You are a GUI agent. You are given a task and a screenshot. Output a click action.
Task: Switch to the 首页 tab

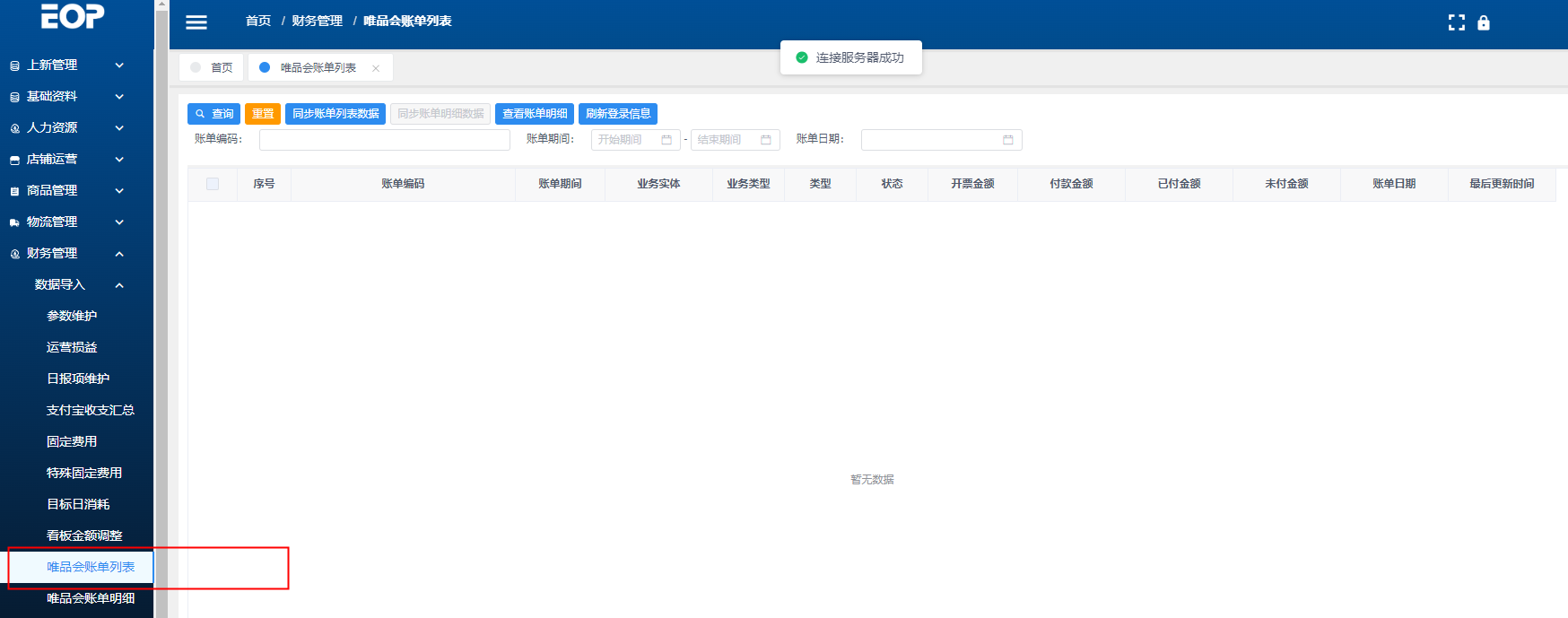tap(213, 67)
